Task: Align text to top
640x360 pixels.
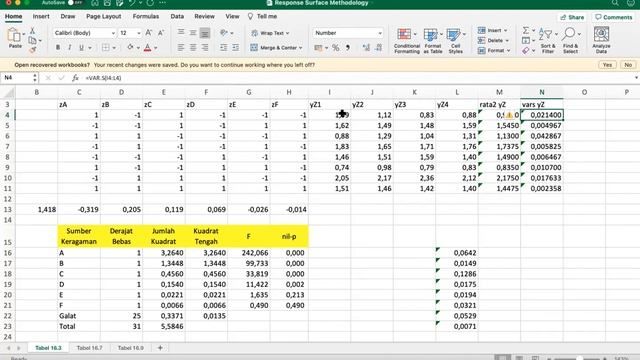Action: tap(181, 32)
